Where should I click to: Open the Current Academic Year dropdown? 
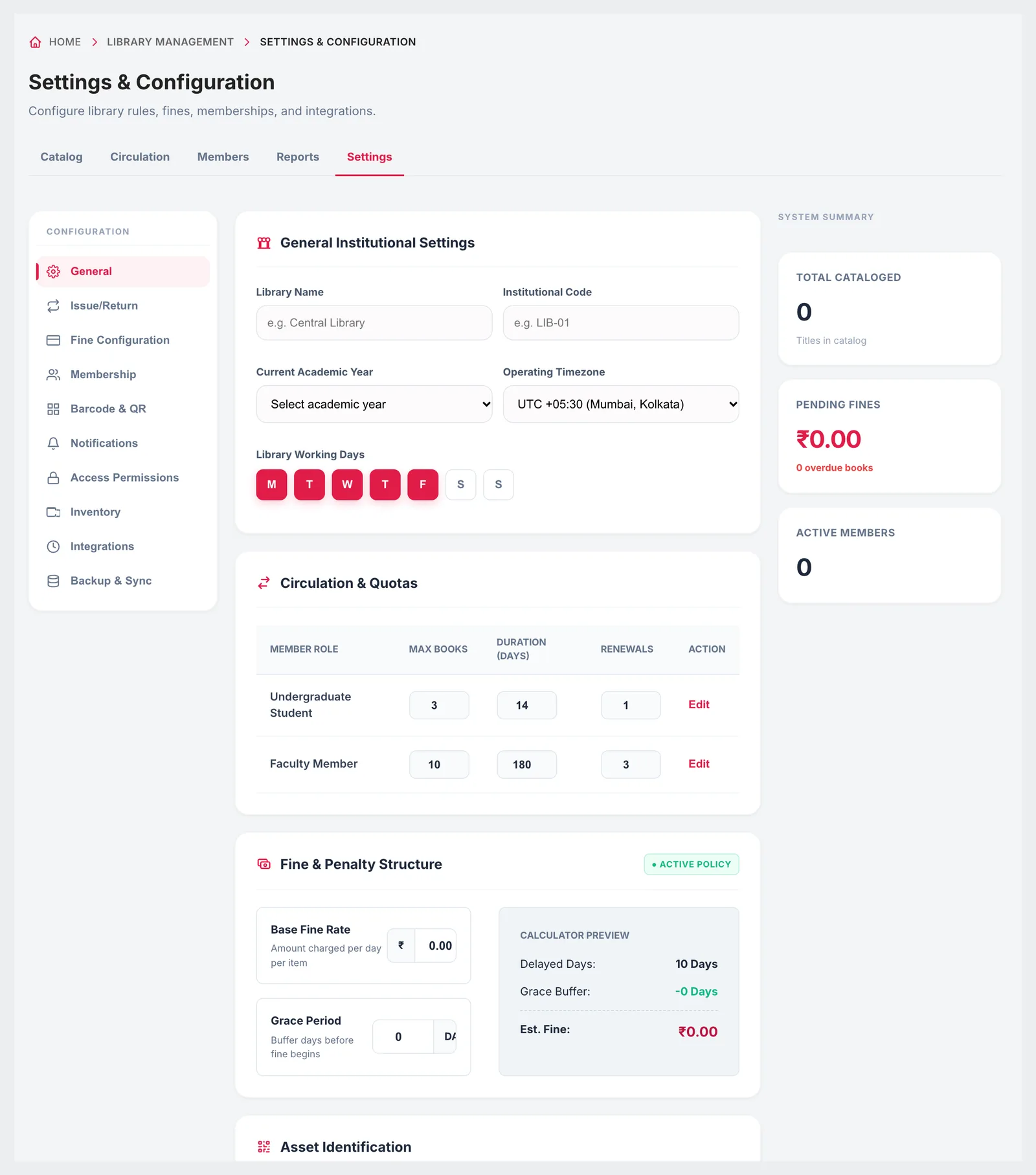tap(374, 405)
